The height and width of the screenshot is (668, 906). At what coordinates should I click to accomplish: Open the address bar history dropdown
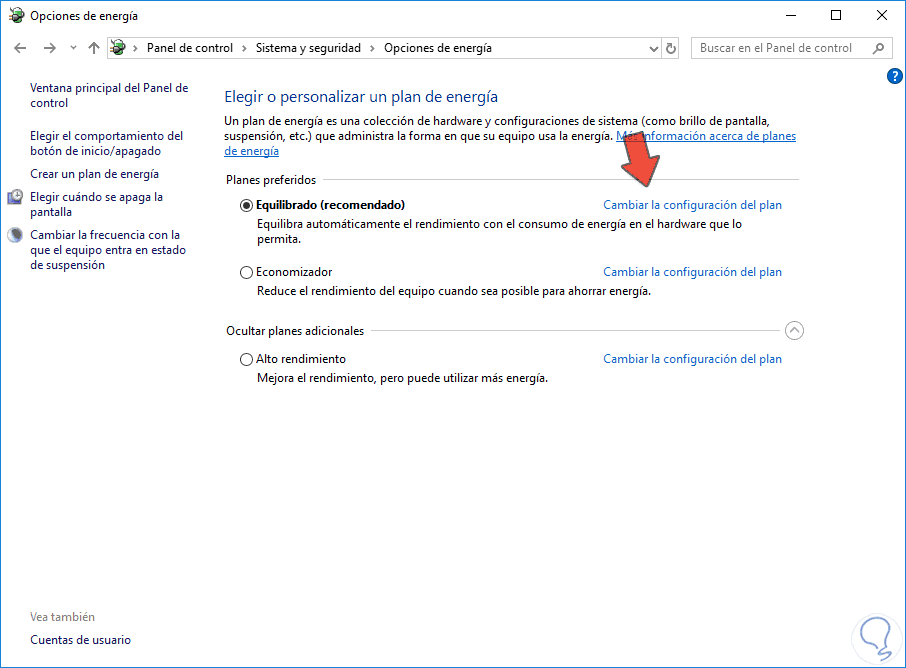(x=653, y=49)
